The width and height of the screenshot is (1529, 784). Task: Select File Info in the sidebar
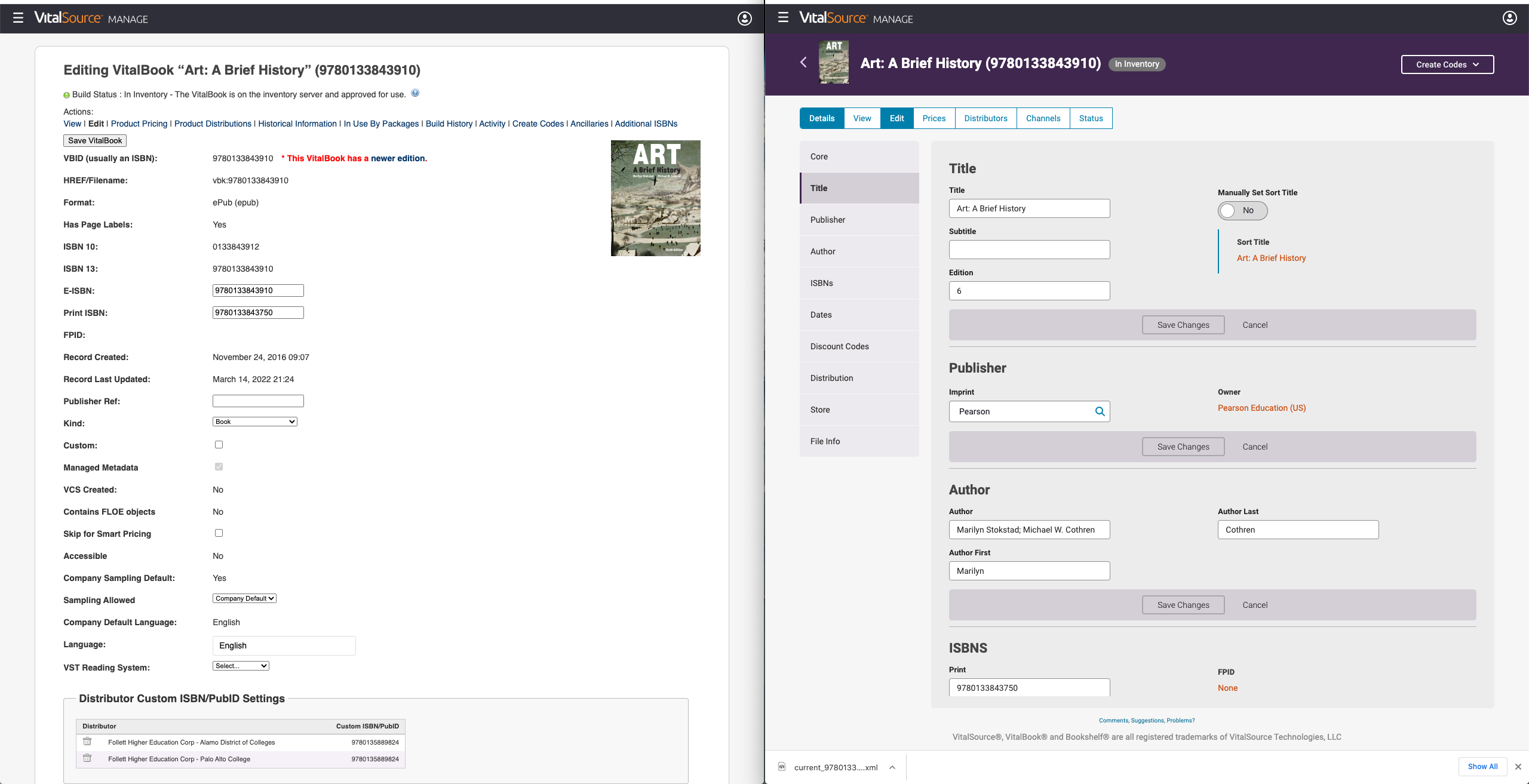pyautogui.click(x=859, y=441)
